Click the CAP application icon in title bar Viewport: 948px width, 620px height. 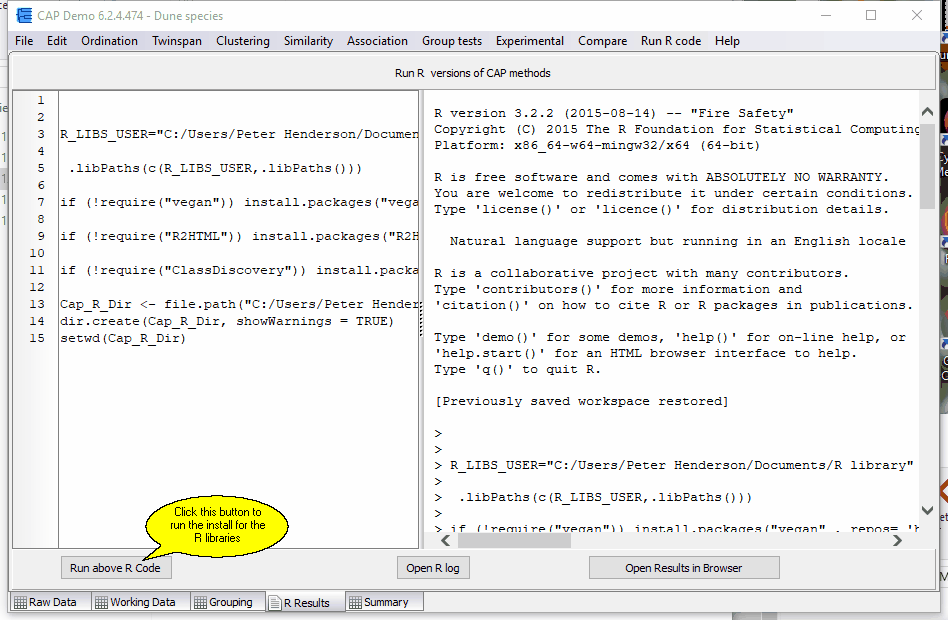pyautogui.click(x=24, y=16)
